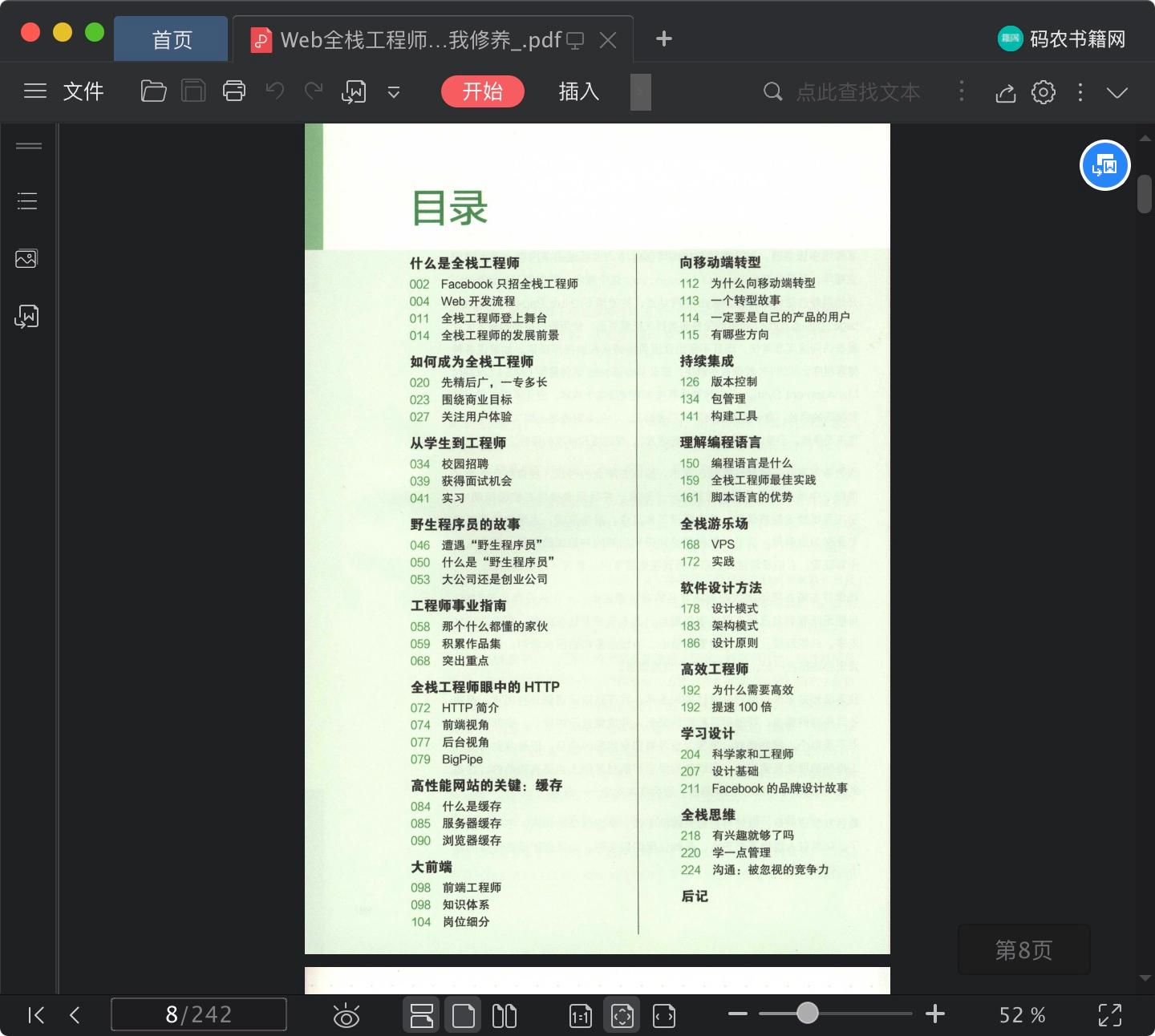
Task: Click the entry 岗位细分
Action: [466, 922]
